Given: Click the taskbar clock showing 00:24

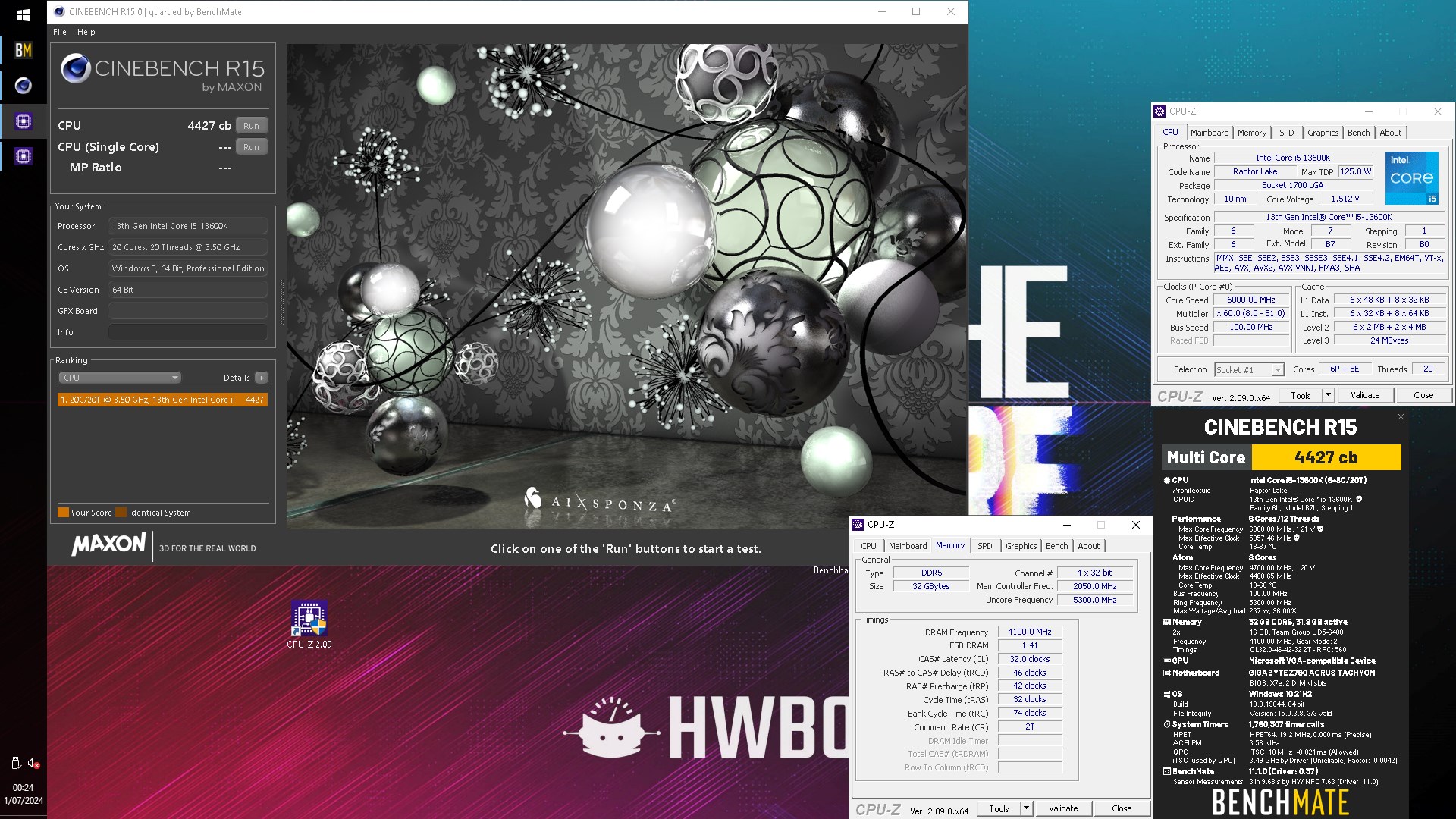Looking at the screenshot, I should (23, 788).
